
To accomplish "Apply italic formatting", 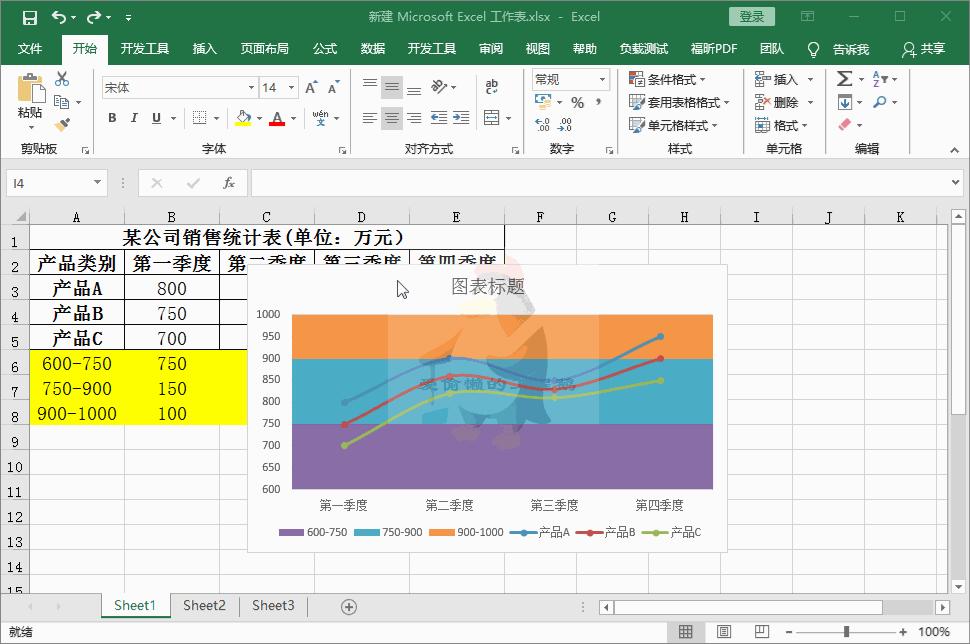I will pyautogui.click(x=134, y=118).
